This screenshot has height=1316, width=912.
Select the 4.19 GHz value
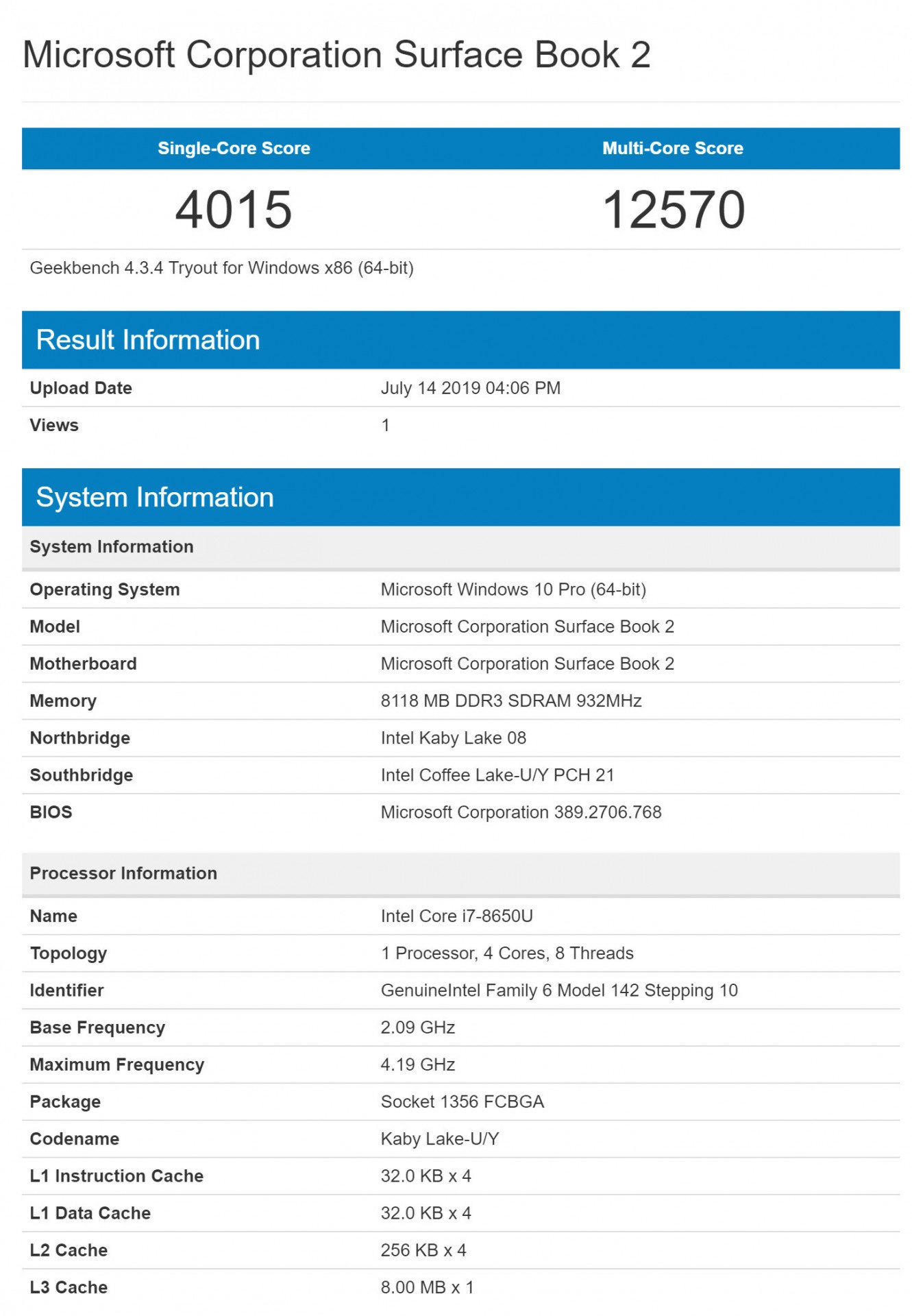[418, 1064]
